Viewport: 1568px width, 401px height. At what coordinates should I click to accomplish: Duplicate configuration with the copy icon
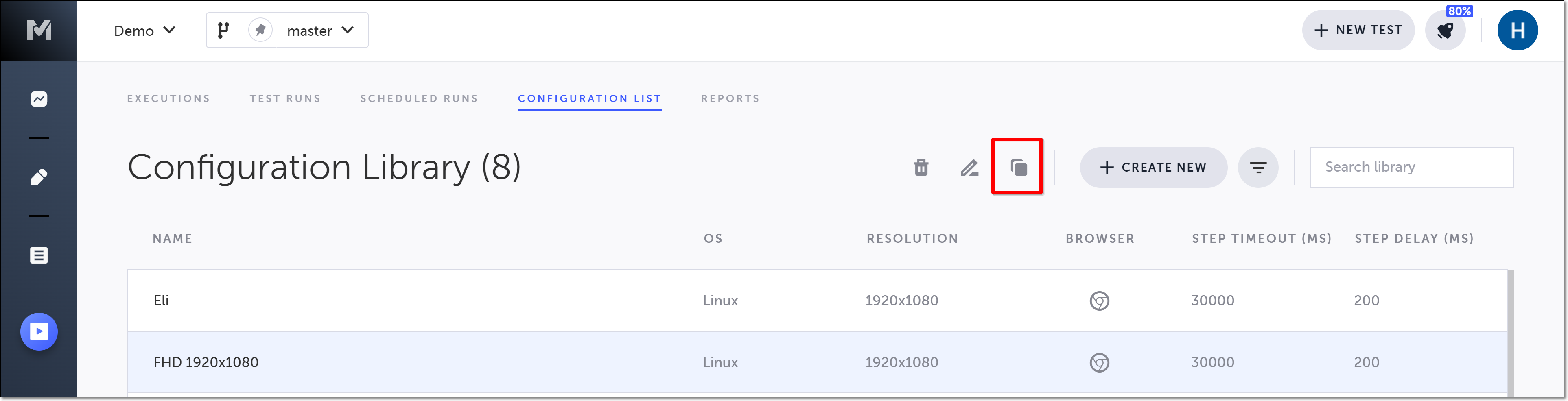[x=1018, y=167]
